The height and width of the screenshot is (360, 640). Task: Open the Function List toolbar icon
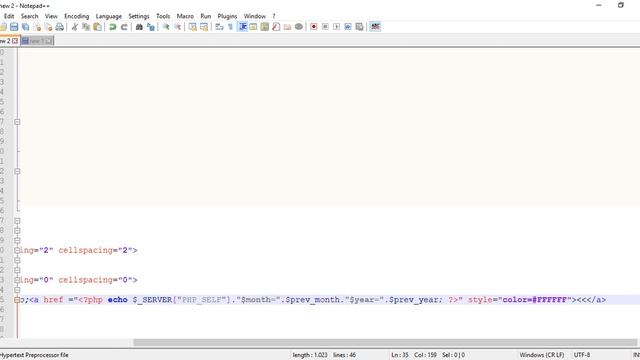click(276, 27)
